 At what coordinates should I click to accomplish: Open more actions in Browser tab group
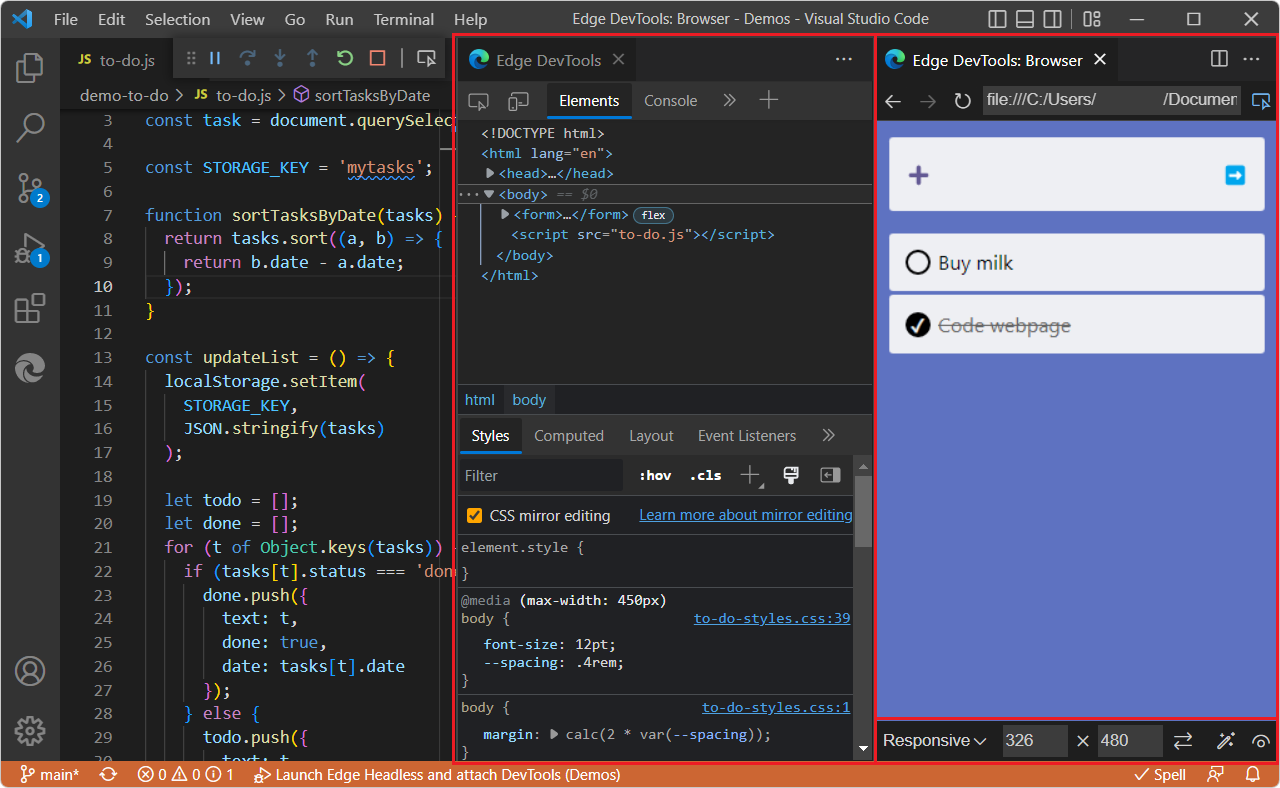coord(1251,59)
